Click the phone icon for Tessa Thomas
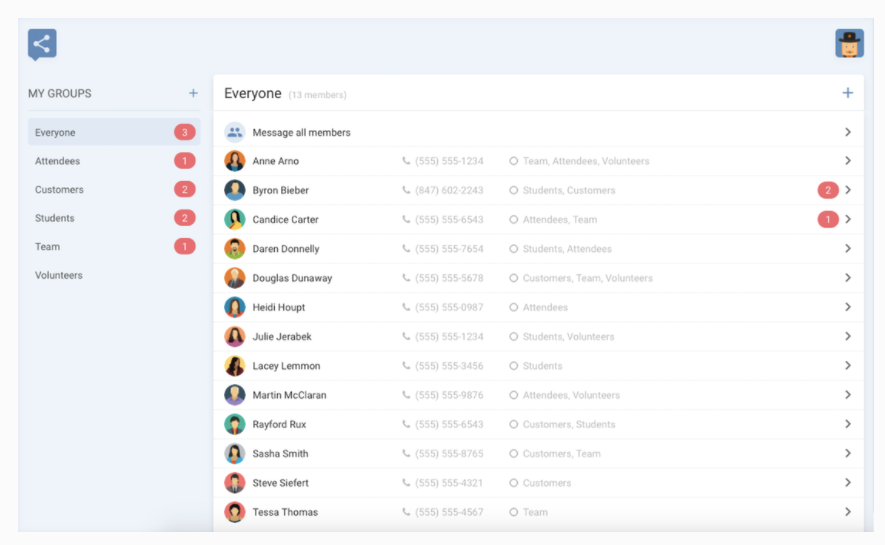 tap(406, 512)
